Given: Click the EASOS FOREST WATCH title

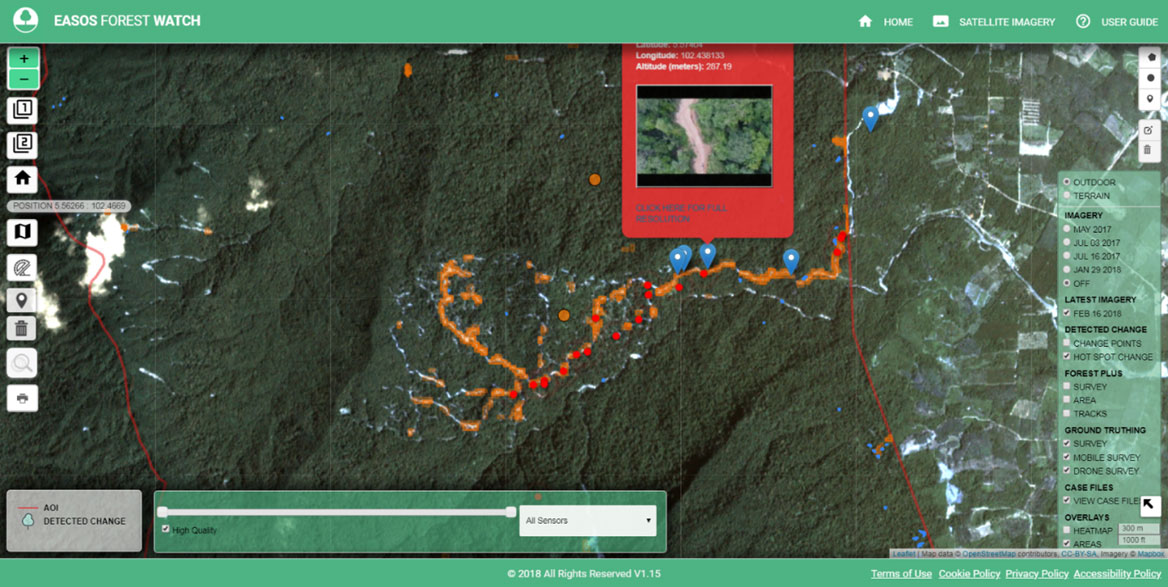Looking at the screenshot, I should (127, 21).
